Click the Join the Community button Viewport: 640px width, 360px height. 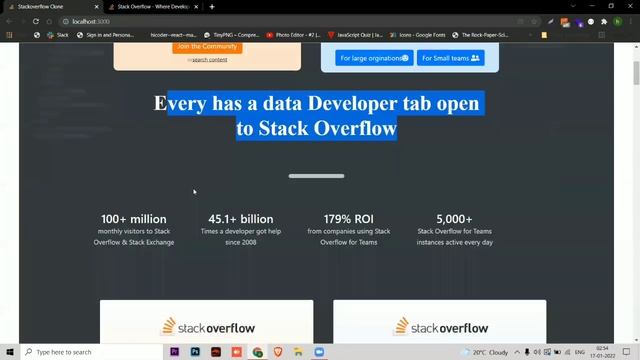pos(207,47)
